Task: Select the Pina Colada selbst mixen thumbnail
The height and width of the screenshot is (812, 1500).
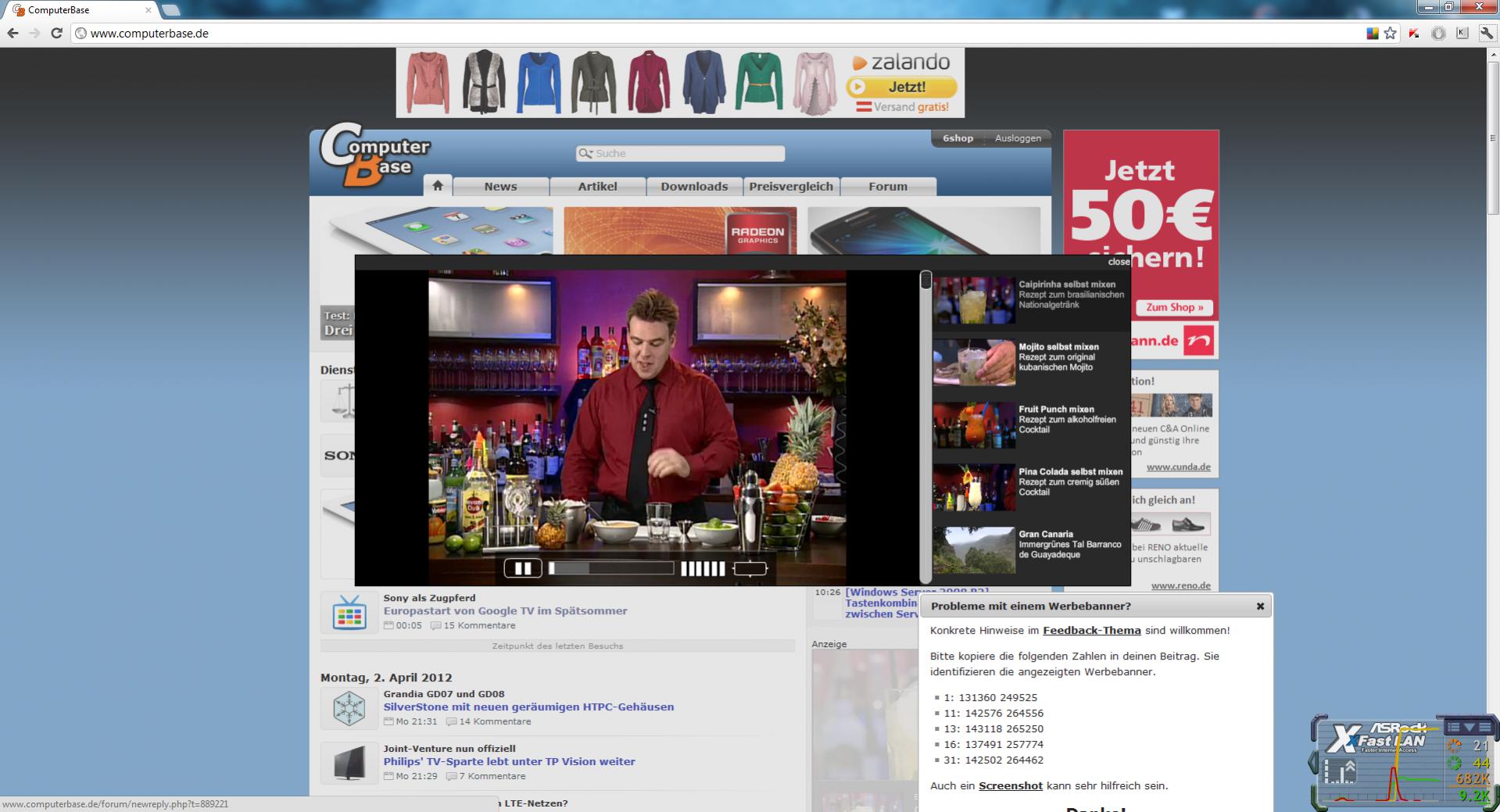Action: 974,487
